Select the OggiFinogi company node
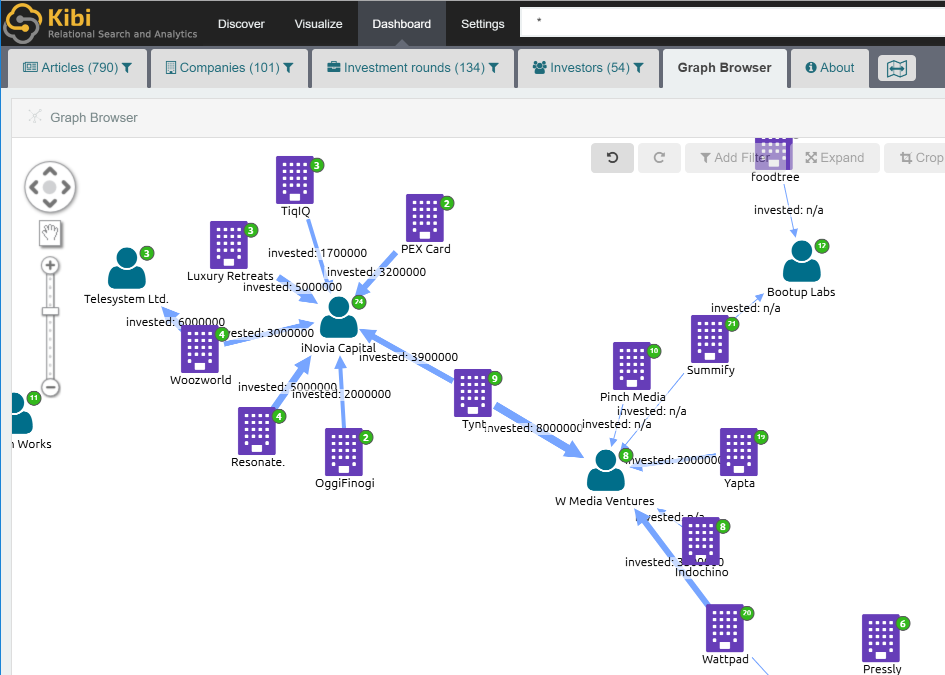Image resolution: width=945 pixels, height=675 pixels. tap(344, 452)
